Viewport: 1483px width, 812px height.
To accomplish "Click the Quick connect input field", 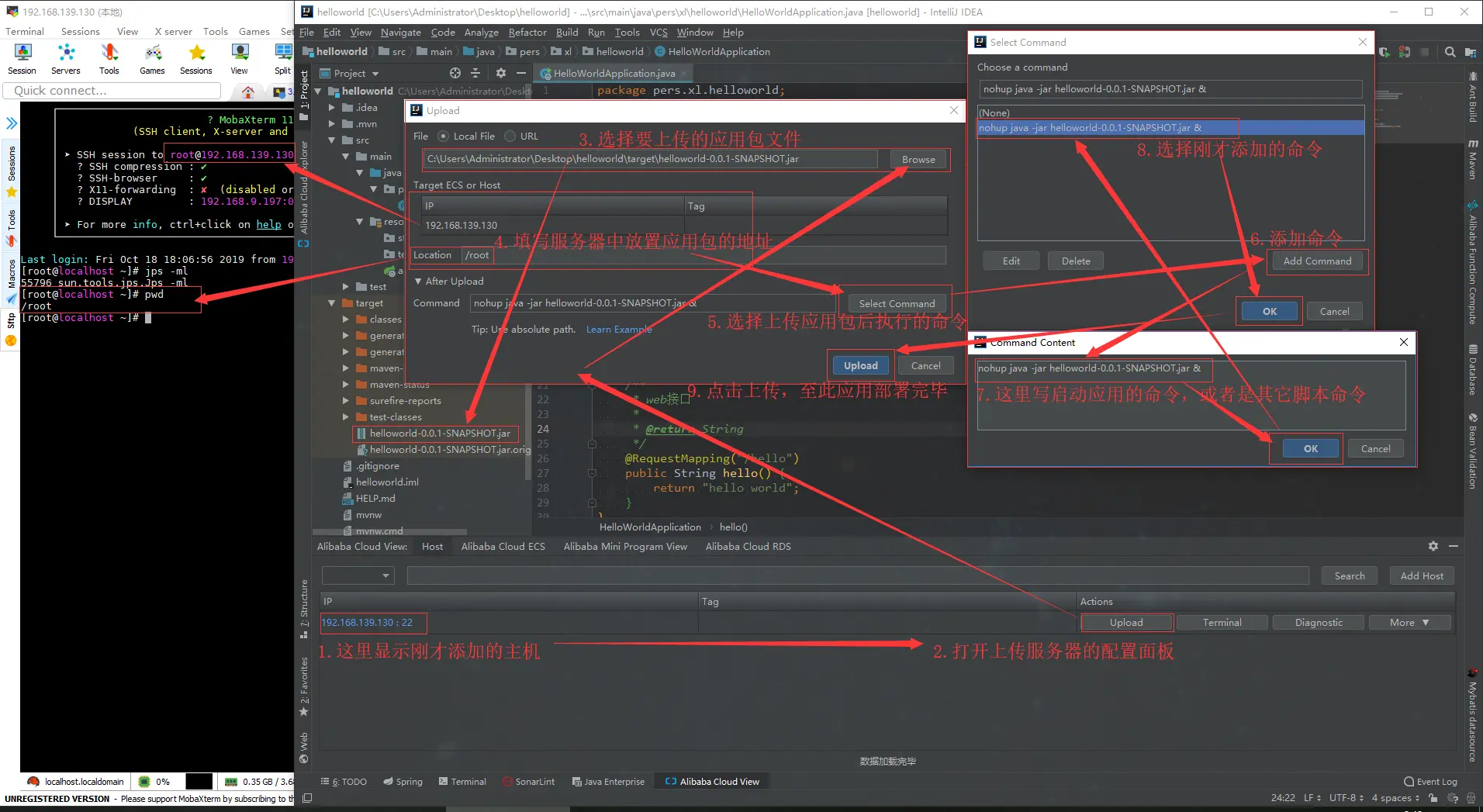I will click(112, 91).
